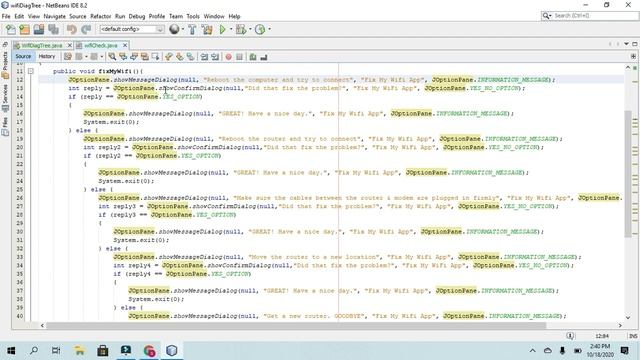Screen dimensions: 640x360
Task: Switch to History view
Action: 47,56
